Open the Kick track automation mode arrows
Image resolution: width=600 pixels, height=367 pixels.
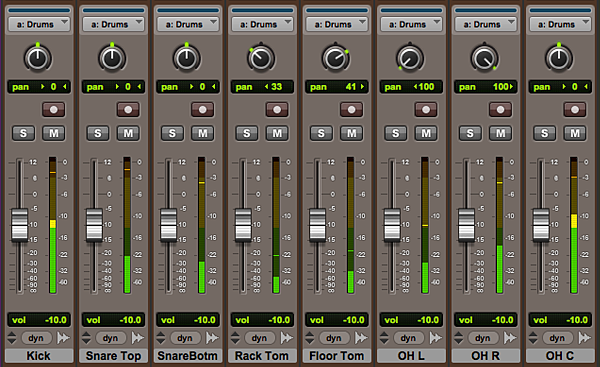pos(12,338)
